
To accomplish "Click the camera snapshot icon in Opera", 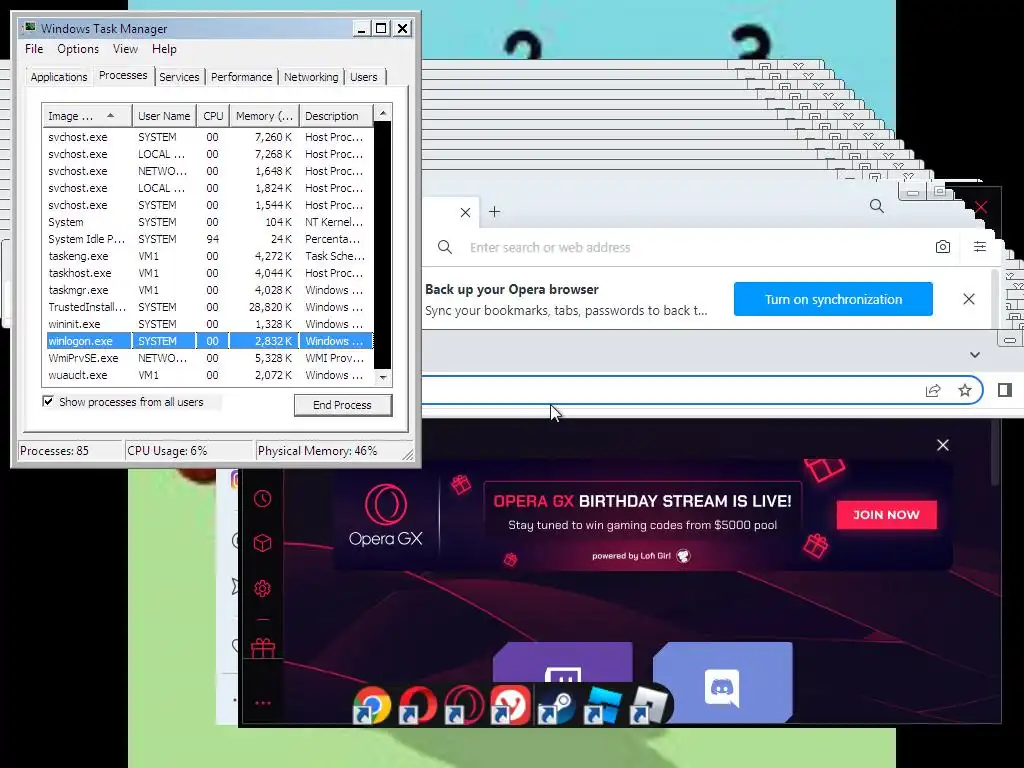I will click(x=942, y=247).
